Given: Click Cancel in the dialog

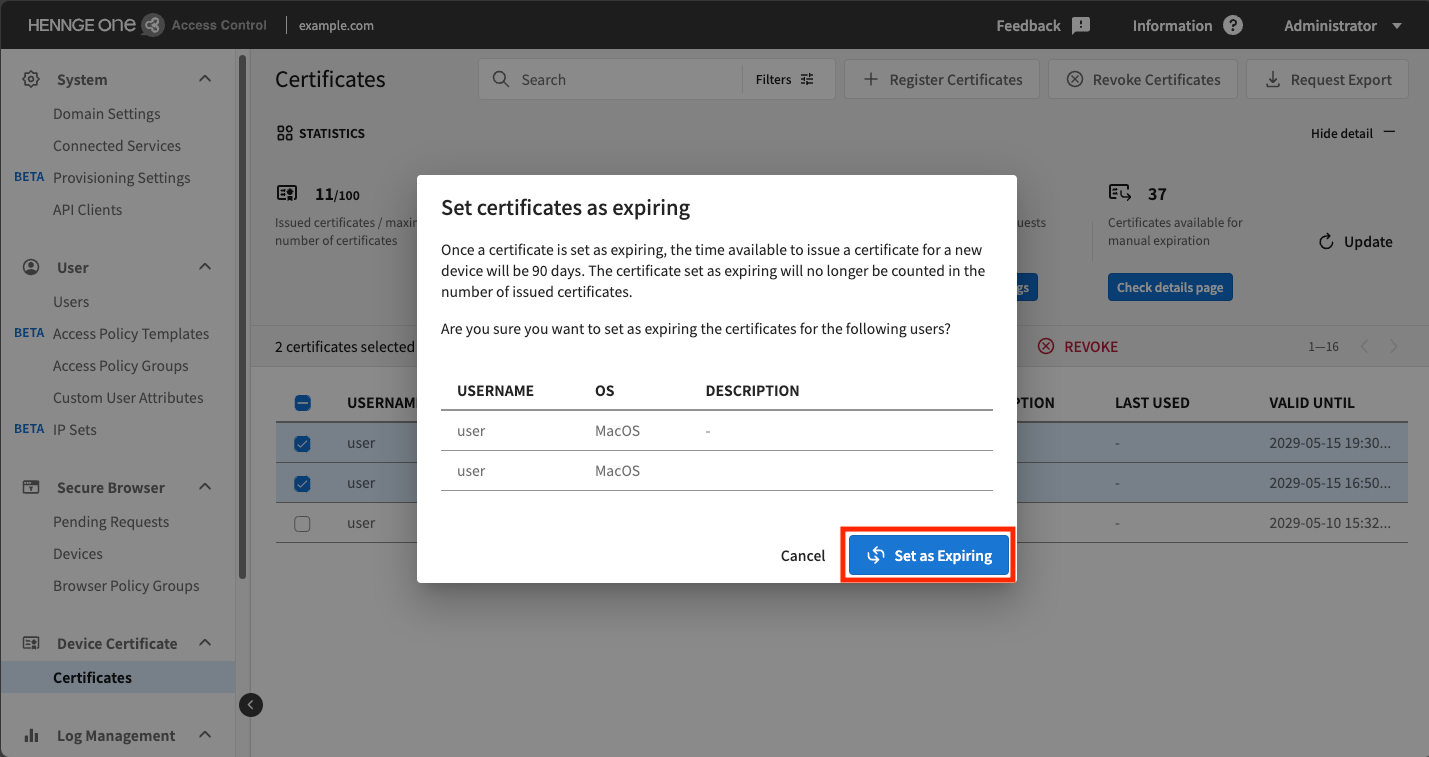Looking at the screenshot, I should click(x=803, y=556).
